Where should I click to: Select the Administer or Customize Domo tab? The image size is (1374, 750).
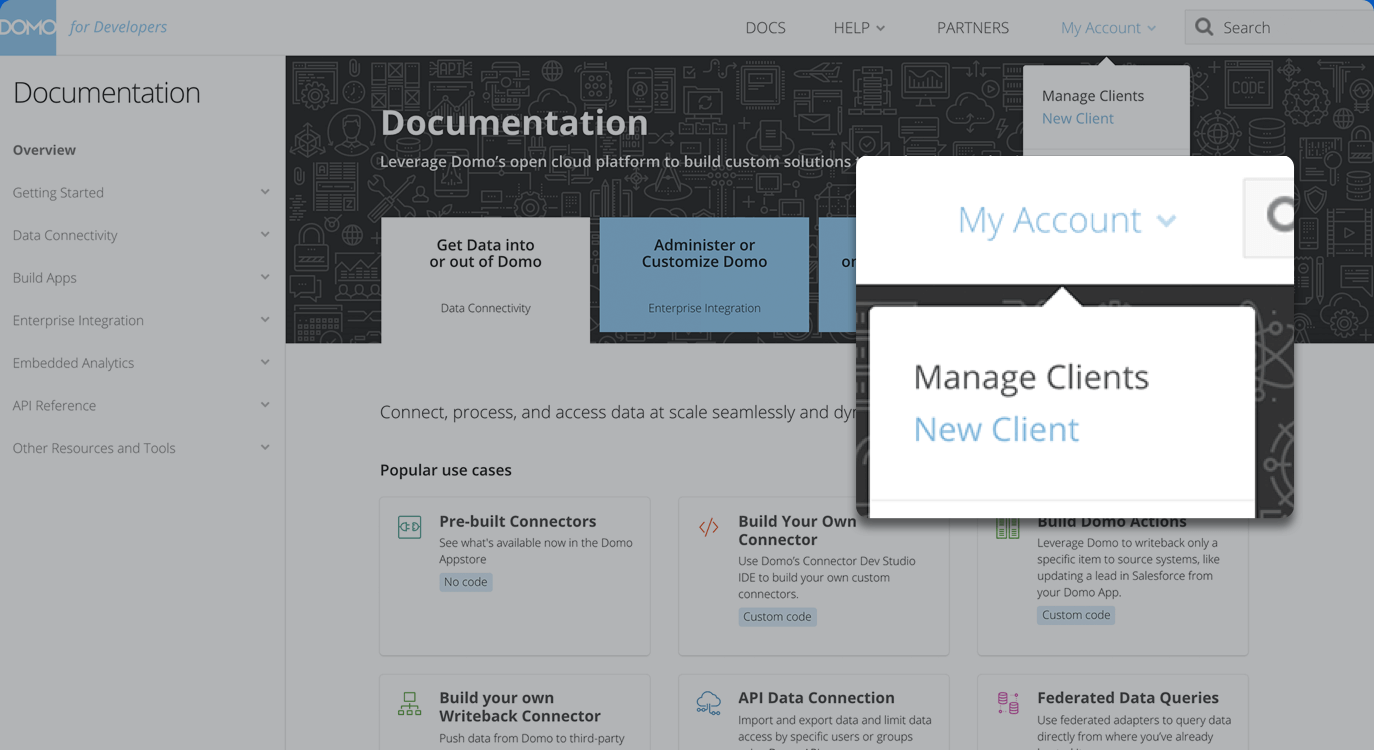pos(704,275)
